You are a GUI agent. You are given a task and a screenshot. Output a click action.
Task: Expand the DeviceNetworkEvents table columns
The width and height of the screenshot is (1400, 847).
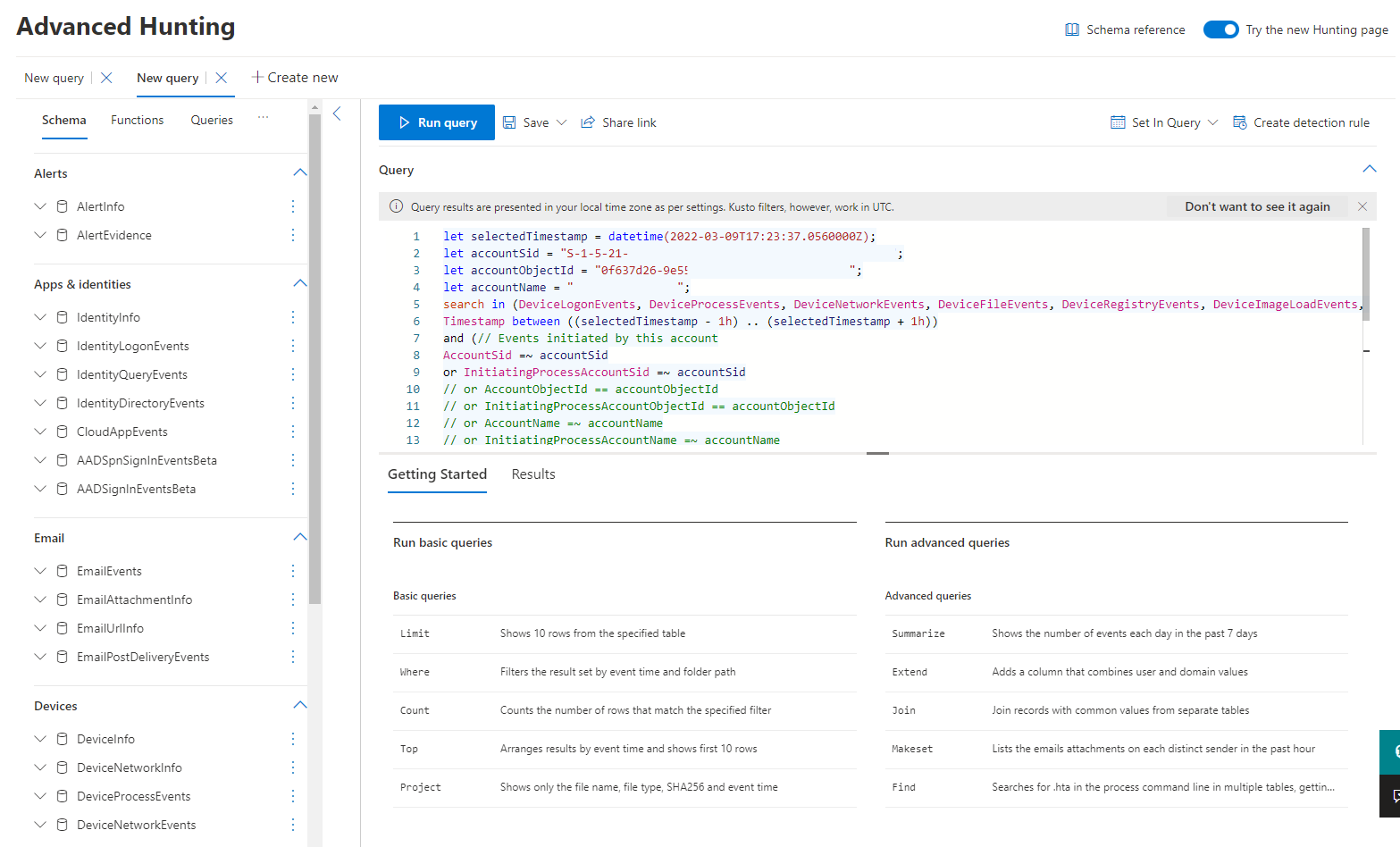(x=40, y=825)
